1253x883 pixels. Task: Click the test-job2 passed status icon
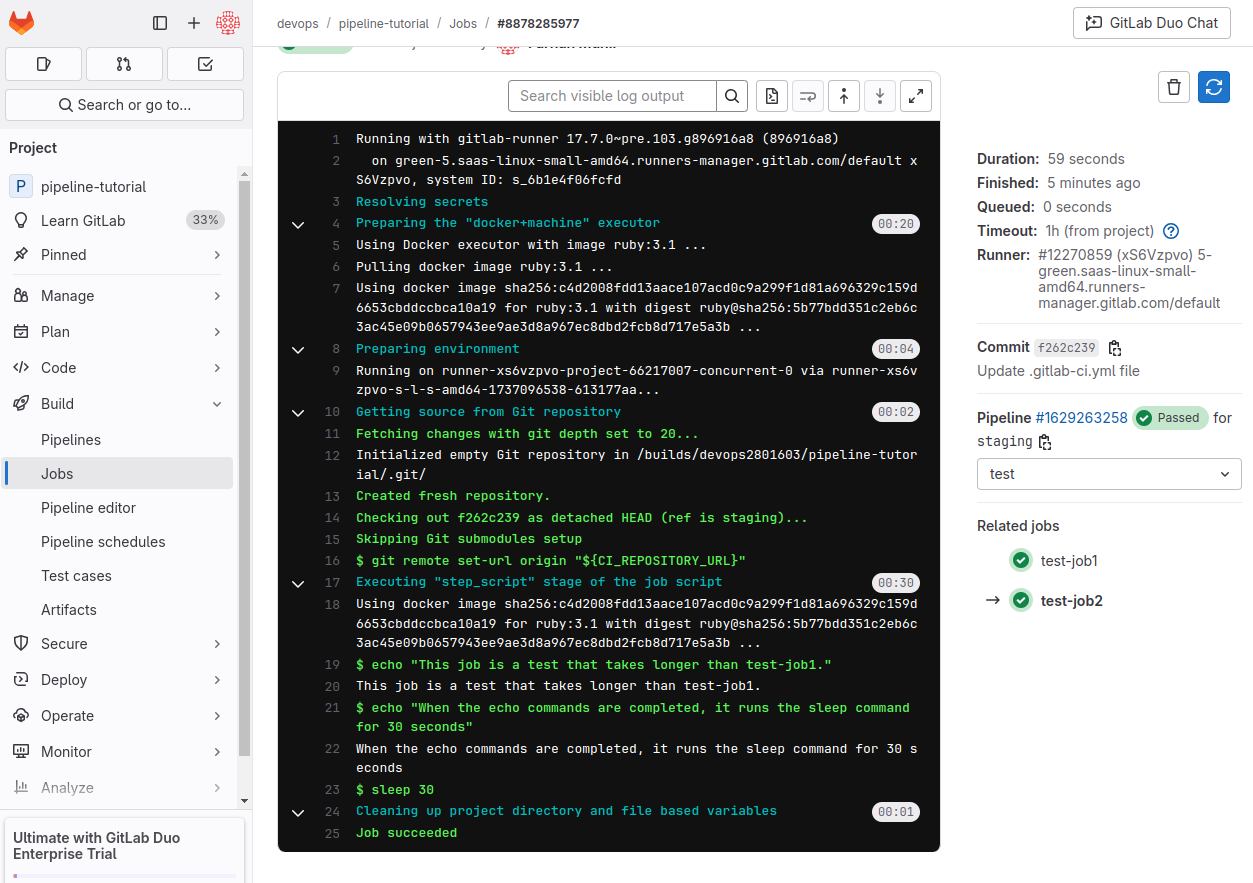tap(1021, 600)
